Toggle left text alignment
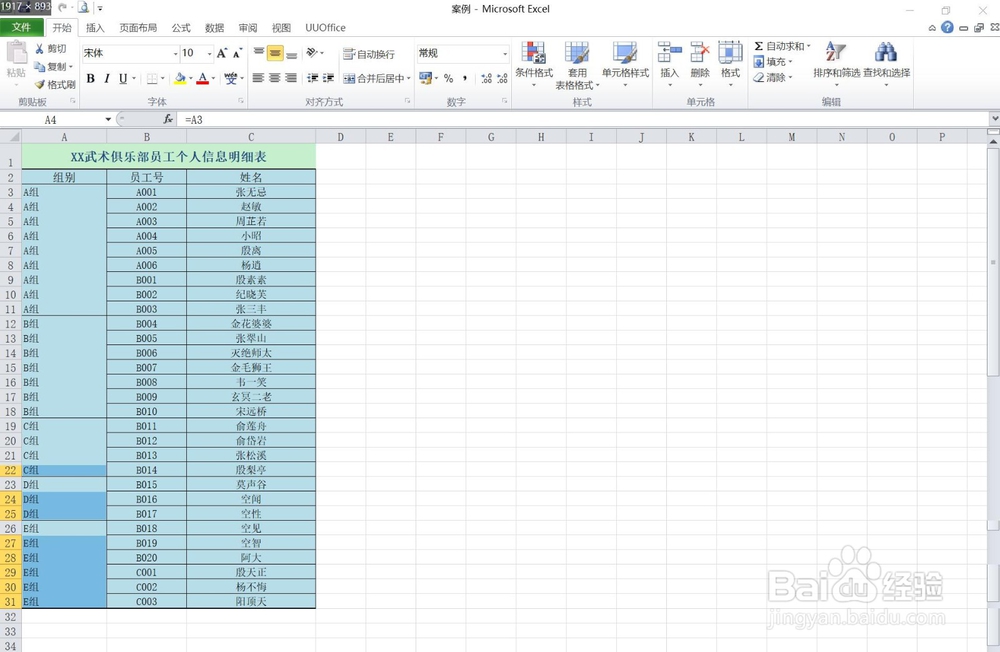Screen dimensions: 1000x652 click(258, 78)
